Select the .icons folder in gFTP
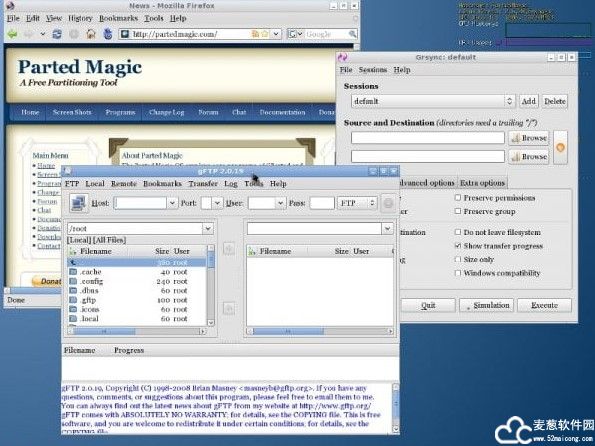Image resolution: width=595 pixels, height=446 pixels. click(x=137, y=309)
